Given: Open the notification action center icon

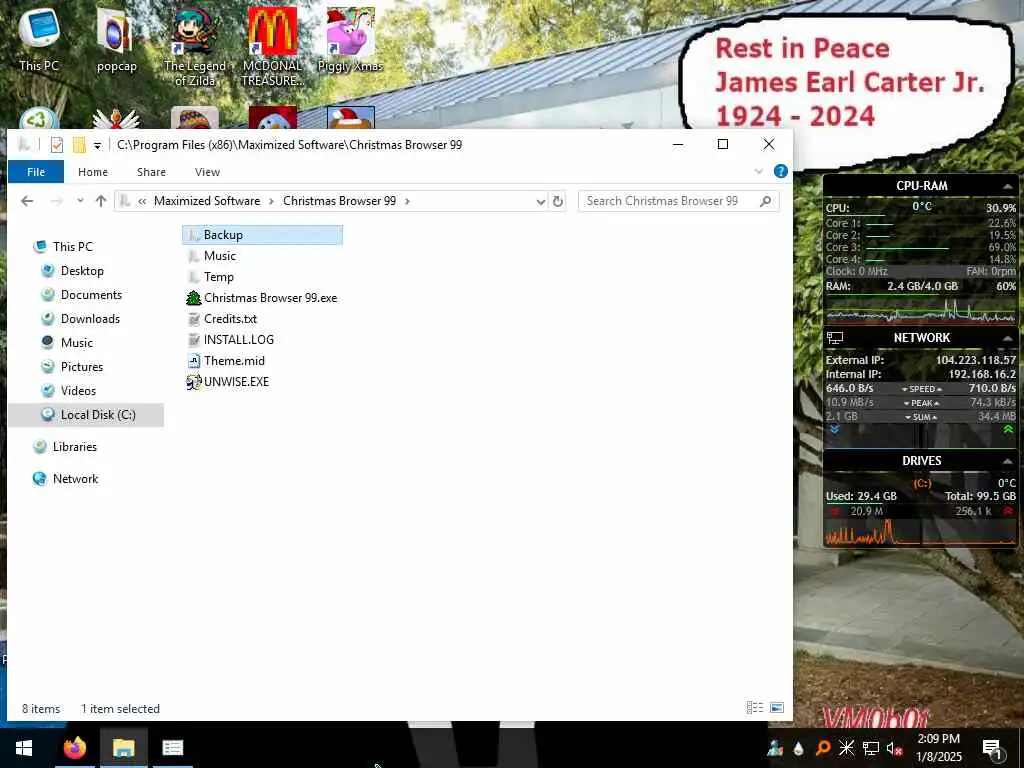Looking at the screenshot, I should pyautogui.click(x=992, y=748).
